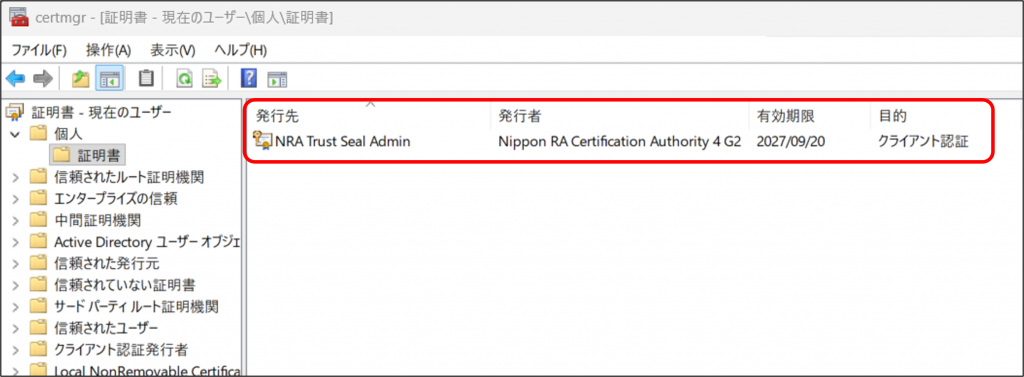The height and width of the screenshot is (377, 1024).
Task: Click the Forward arrow toolbar icon
Action: click(x=43, y=79)
